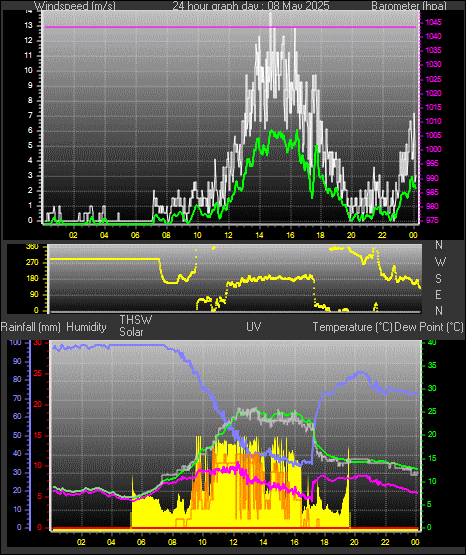Click hour 06 on the bottom graph time axis
Viewport: 466px width, 555px height.
coord(141,542)
